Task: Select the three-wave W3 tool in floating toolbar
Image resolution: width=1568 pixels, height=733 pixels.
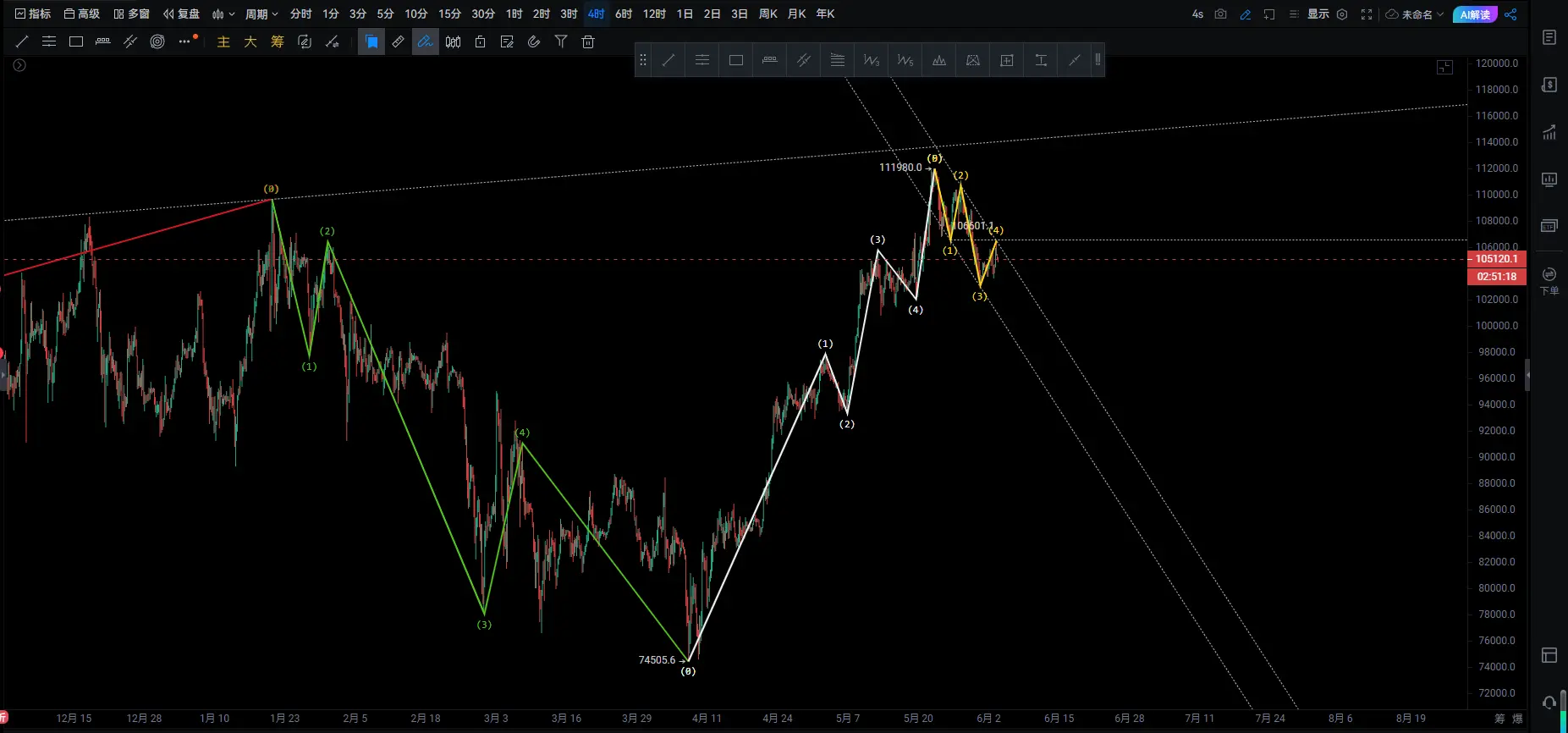Action: pos(872,60)
